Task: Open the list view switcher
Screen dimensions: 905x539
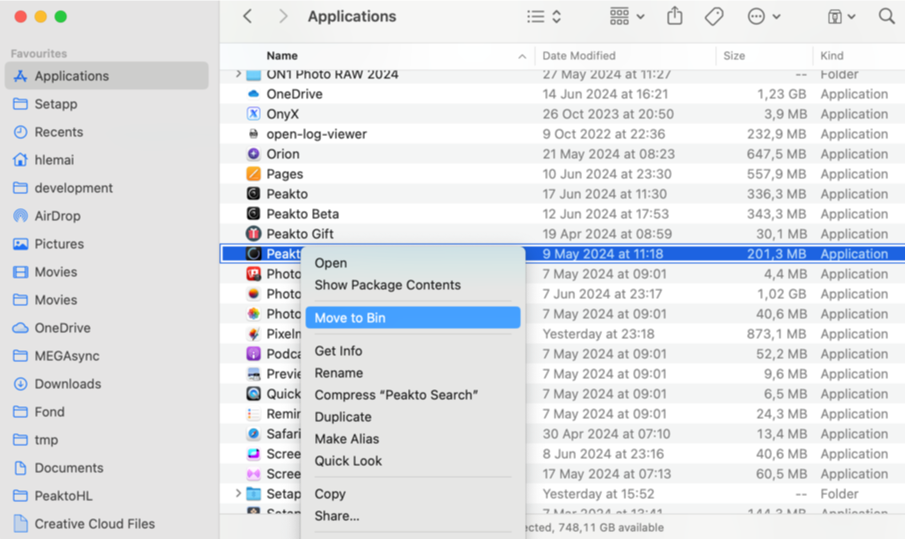Action: click(x=544, y=16)
